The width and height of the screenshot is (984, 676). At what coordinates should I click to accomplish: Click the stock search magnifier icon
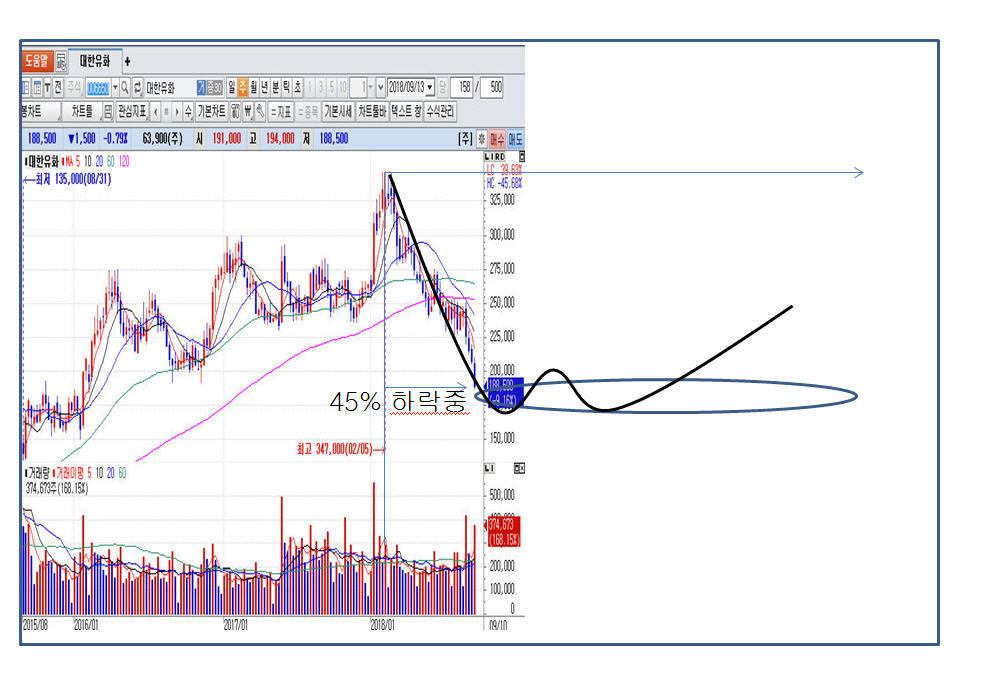point(125,87)
